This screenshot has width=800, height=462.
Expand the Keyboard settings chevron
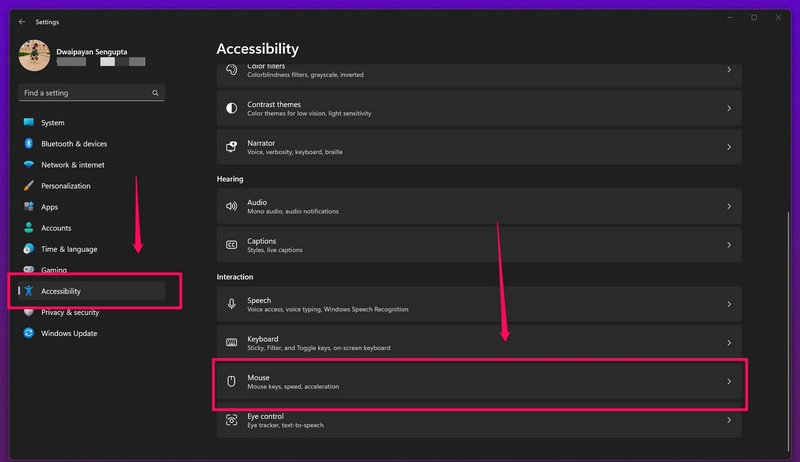728,343
